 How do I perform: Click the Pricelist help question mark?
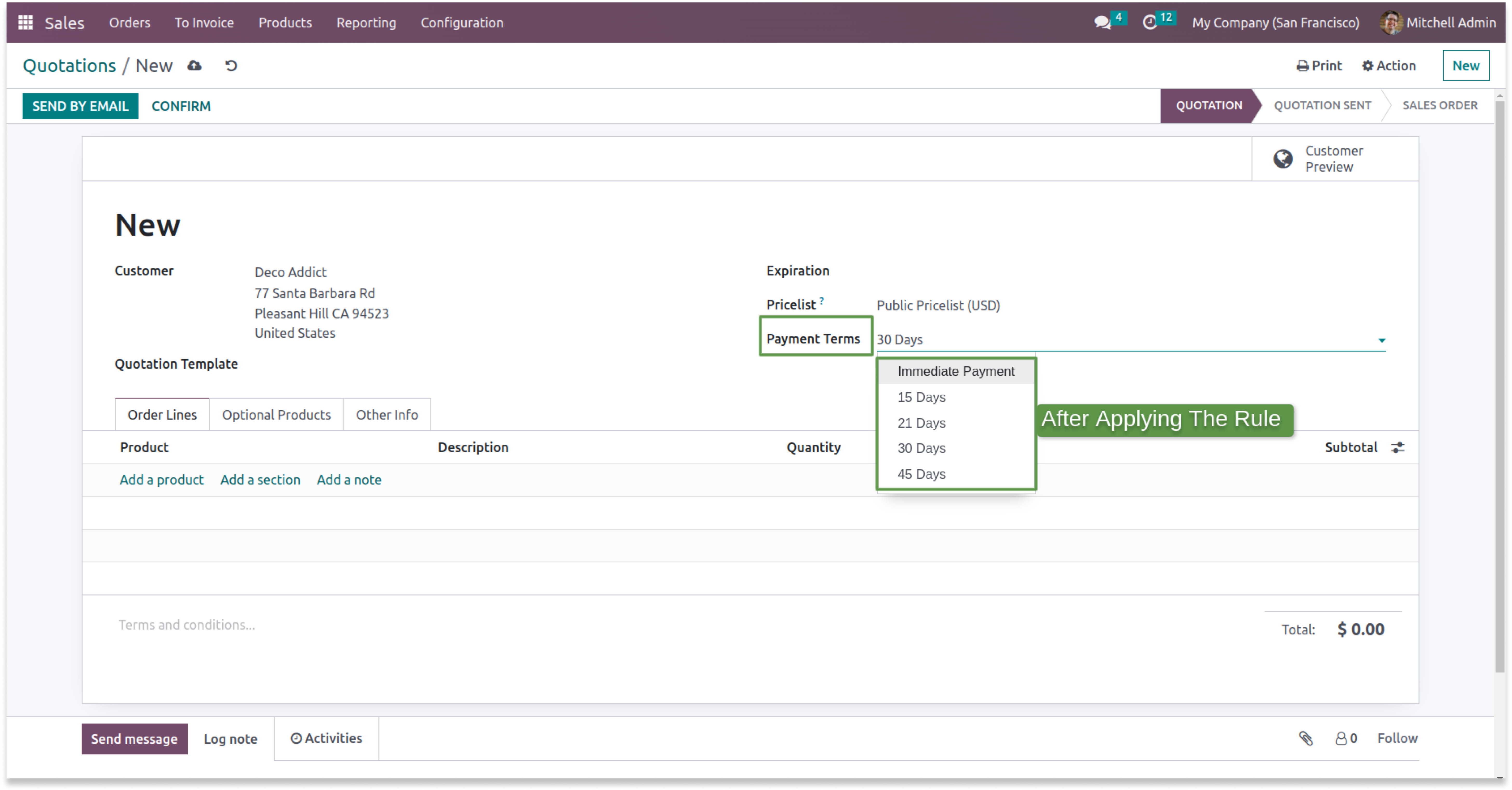[x=822, y=301]
